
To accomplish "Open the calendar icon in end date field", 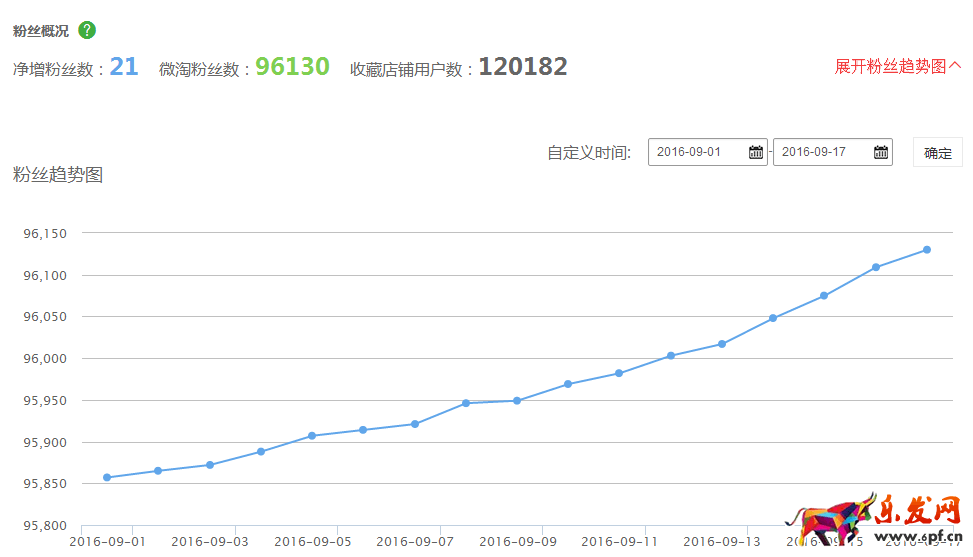I will (x=880, y=152).
